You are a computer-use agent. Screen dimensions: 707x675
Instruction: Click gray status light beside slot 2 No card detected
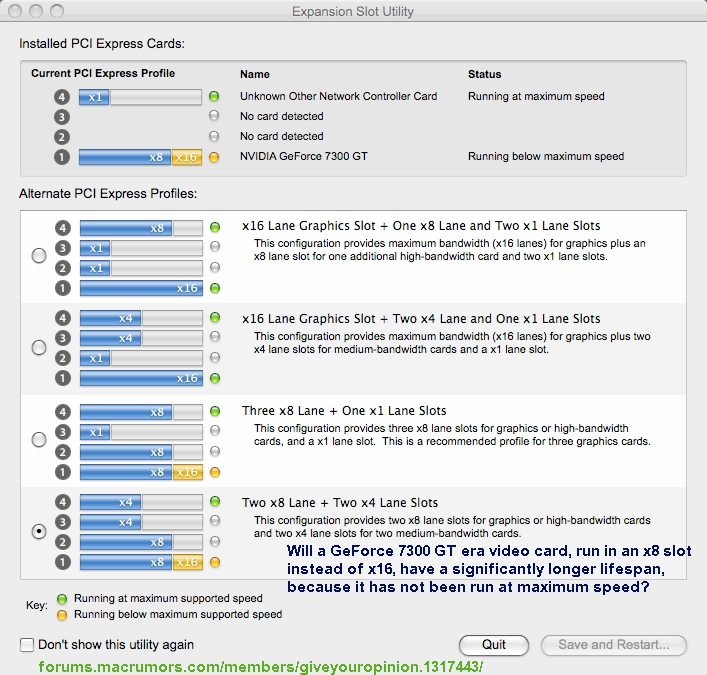[x=214, y=136]
